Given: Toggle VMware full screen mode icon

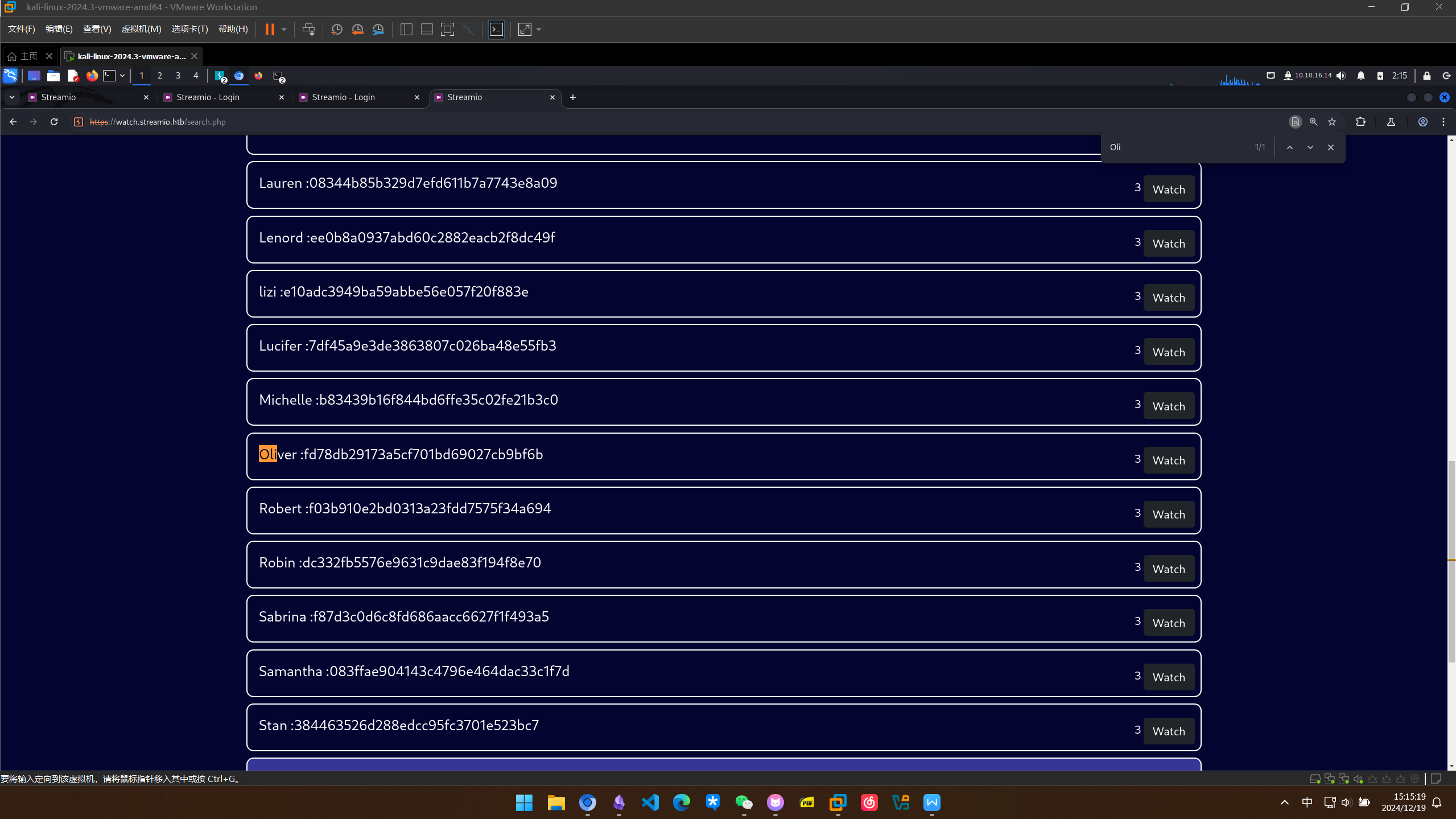Looking at the screenshot, I should click(447, 30).
